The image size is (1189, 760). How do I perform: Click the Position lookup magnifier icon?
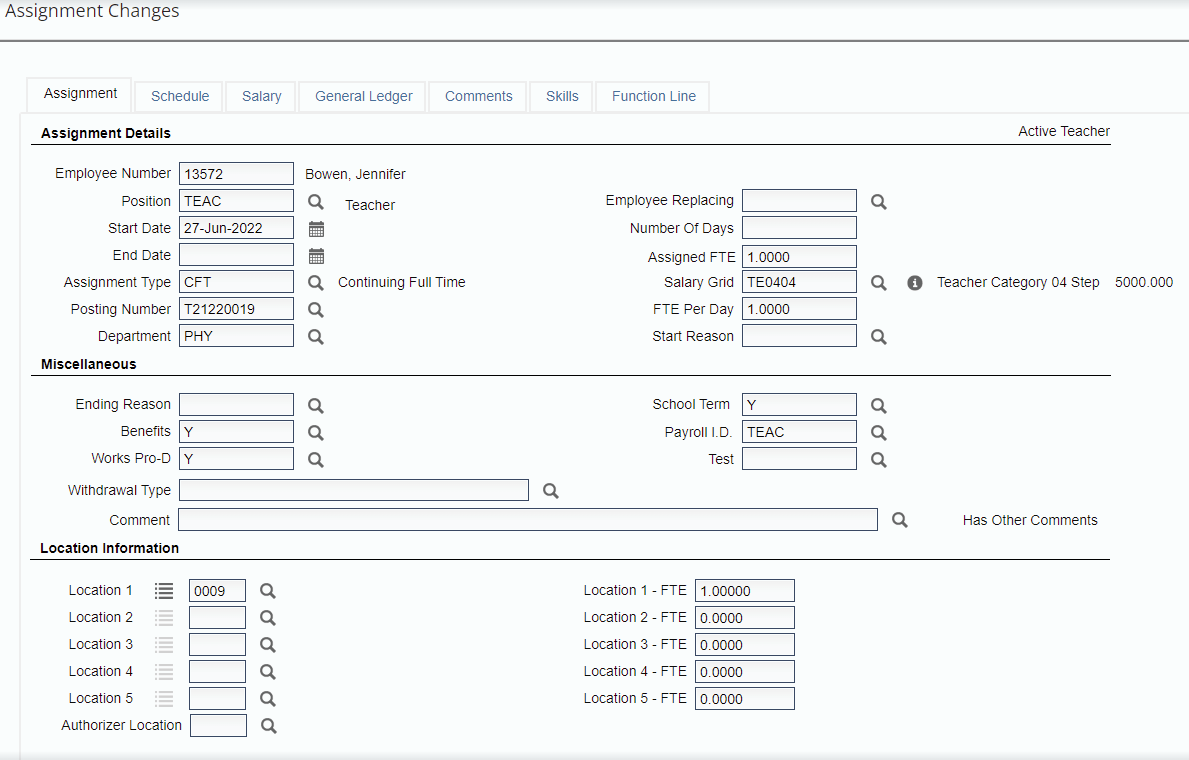pyautogui.click(x=316, y=202)
